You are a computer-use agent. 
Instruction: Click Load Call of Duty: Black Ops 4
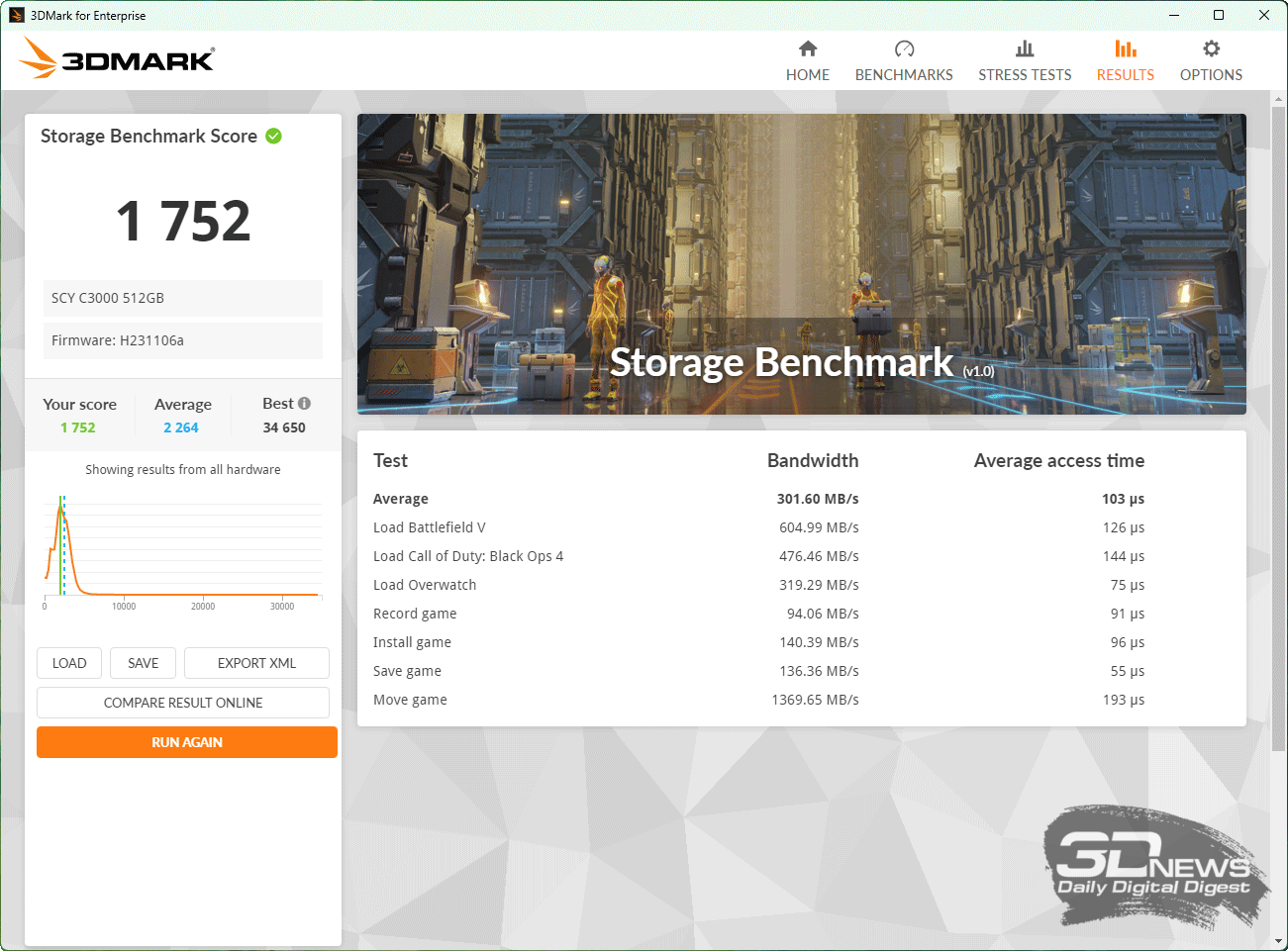click(x=802, y=556)
